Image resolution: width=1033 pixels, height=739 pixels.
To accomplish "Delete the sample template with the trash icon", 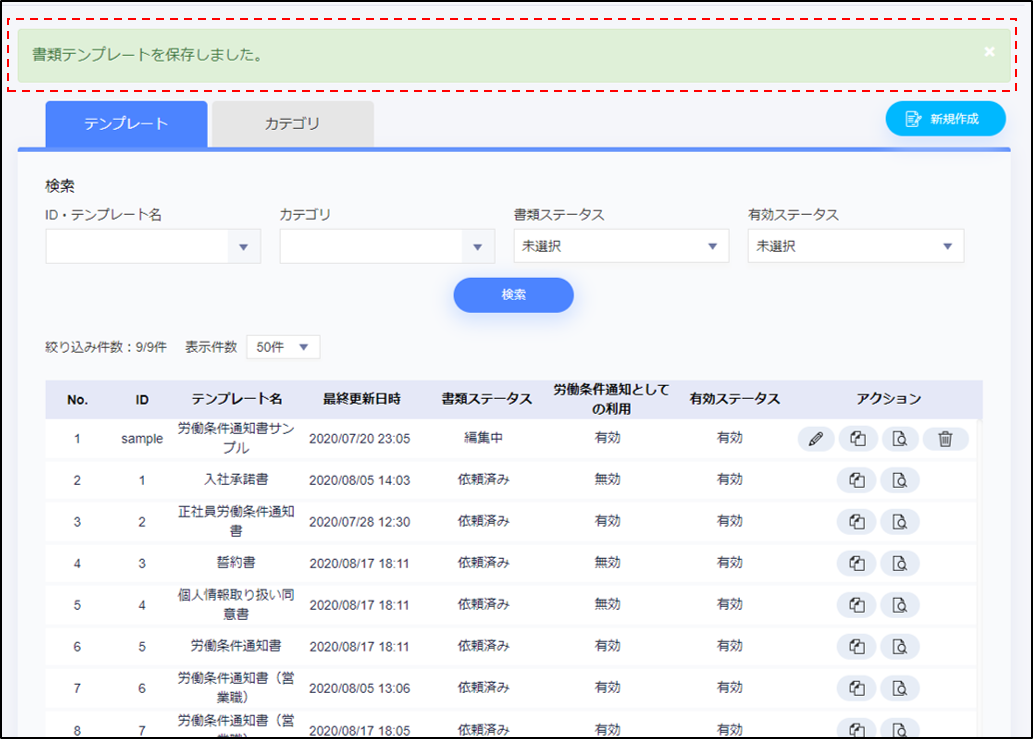I will (945, 439).
